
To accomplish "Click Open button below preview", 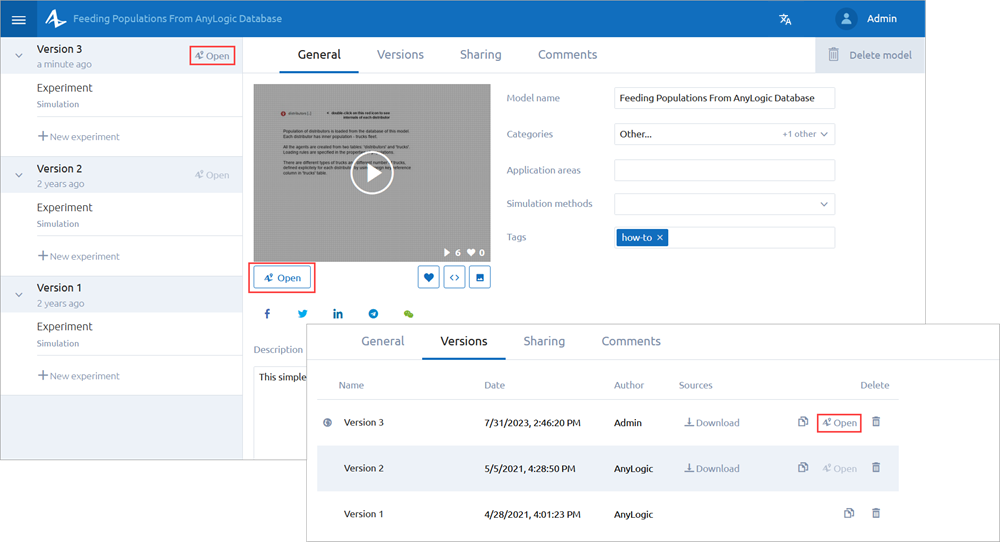I will click(282, 277).
